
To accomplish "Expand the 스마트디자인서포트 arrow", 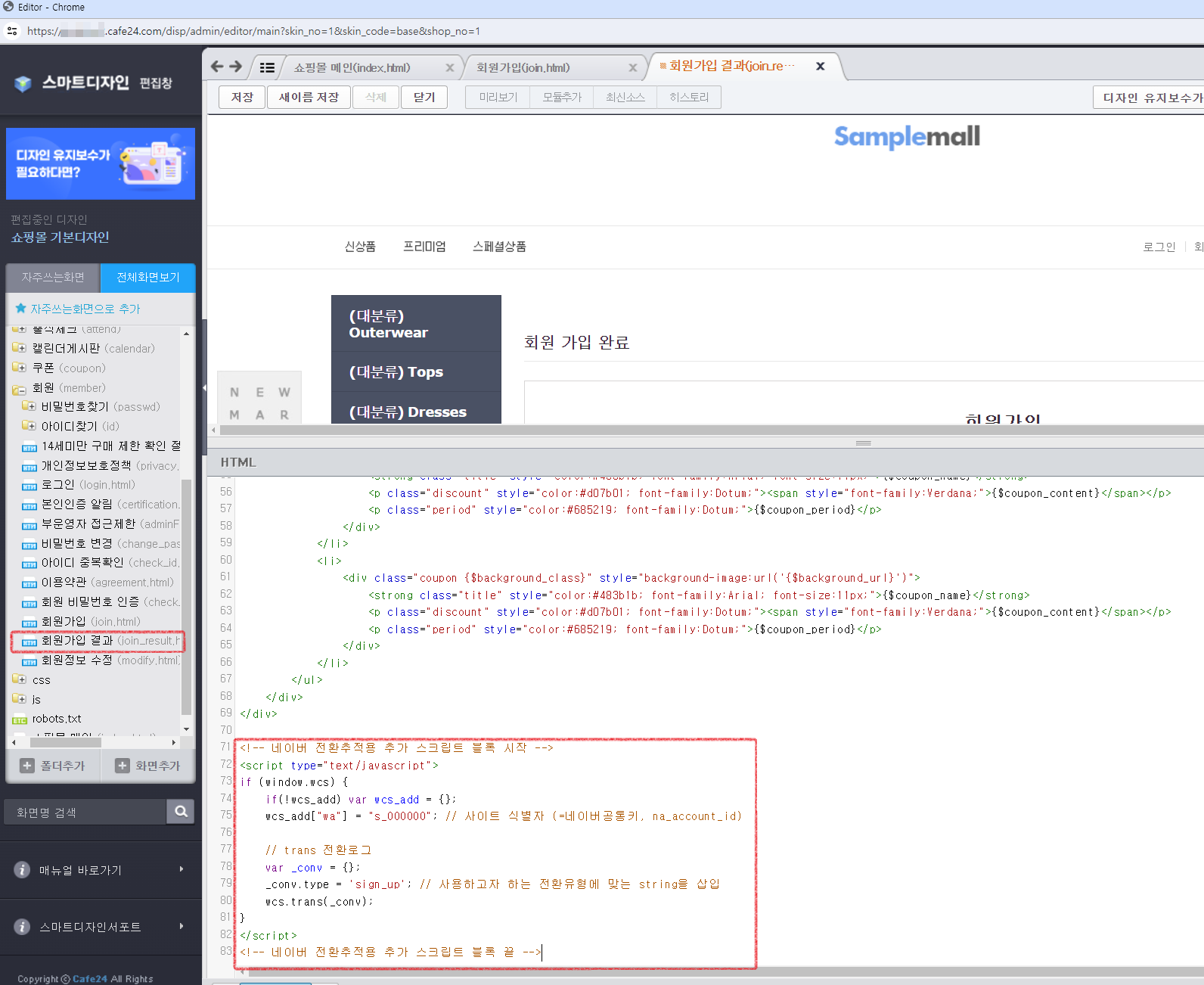I will 182,926.
